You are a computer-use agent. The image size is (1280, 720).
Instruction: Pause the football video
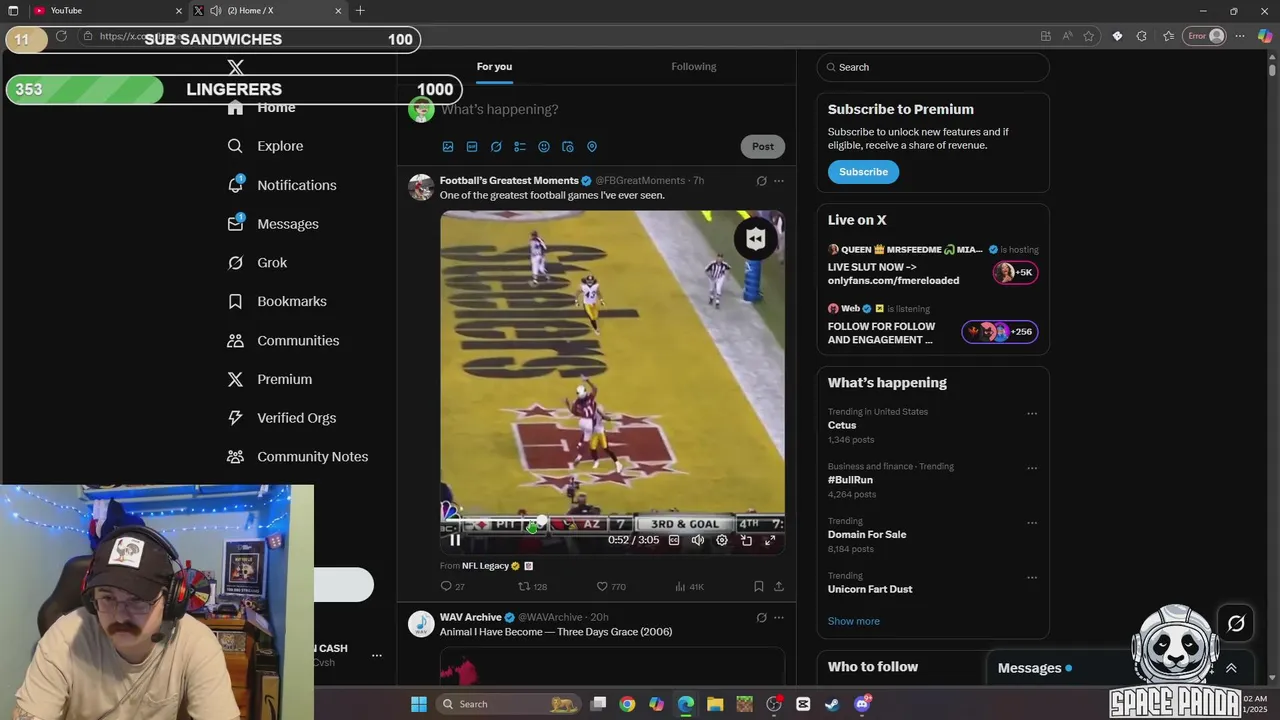coord(455,540)
